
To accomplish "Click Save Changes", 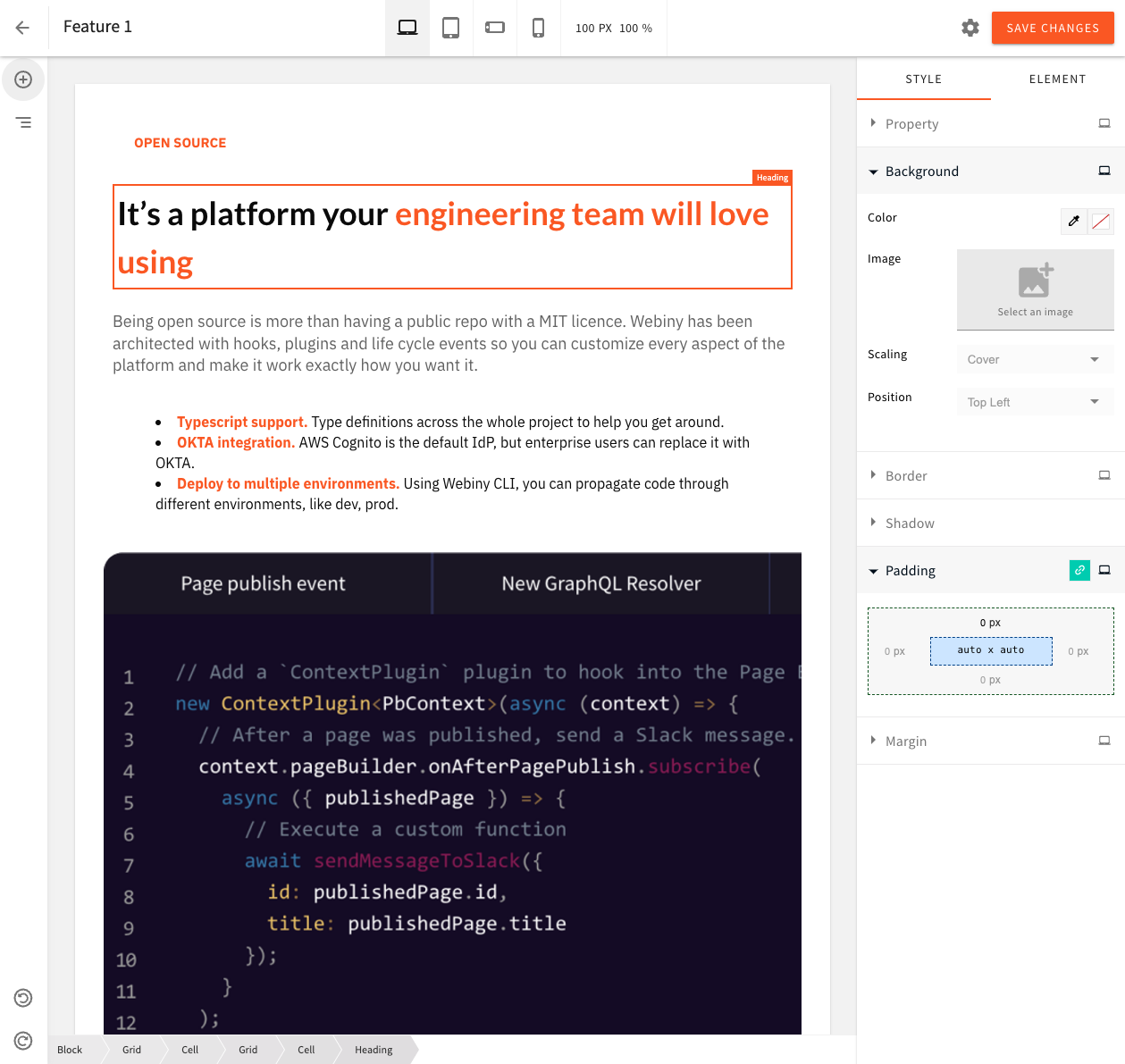I will pyautogui.click(x=1053, y=28).
